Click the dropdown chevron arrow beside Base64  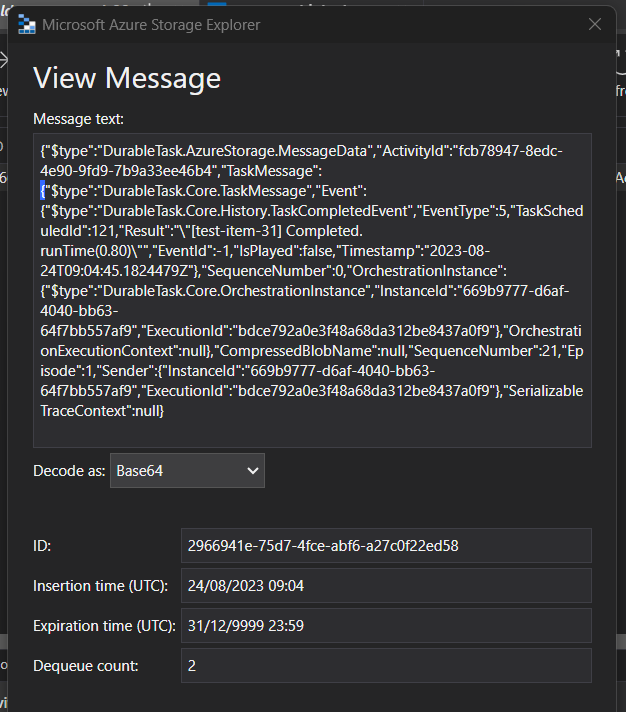(x=253, y=471)
